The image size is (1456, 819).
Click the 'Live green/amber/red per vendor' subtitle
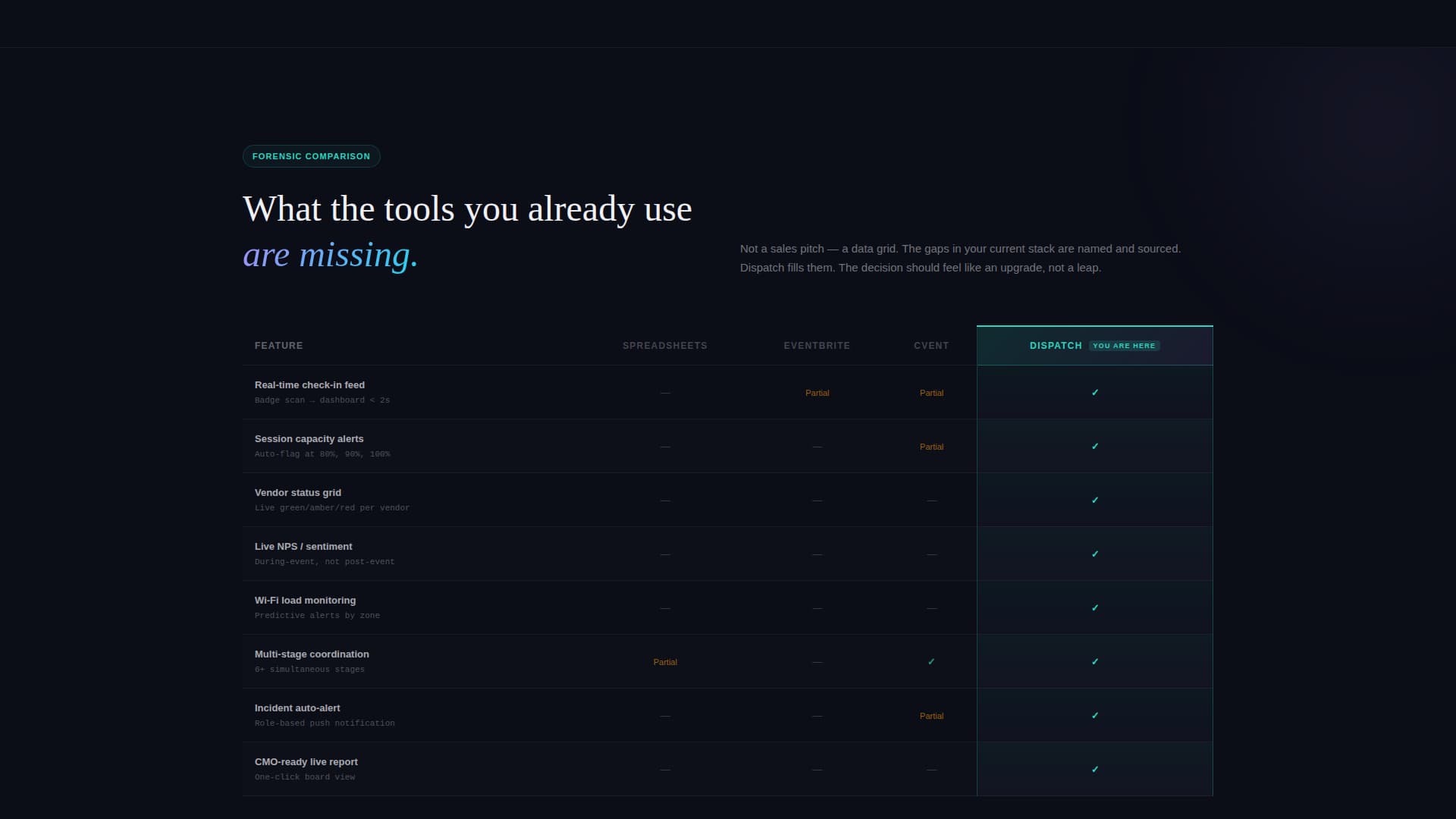(331, 508)
